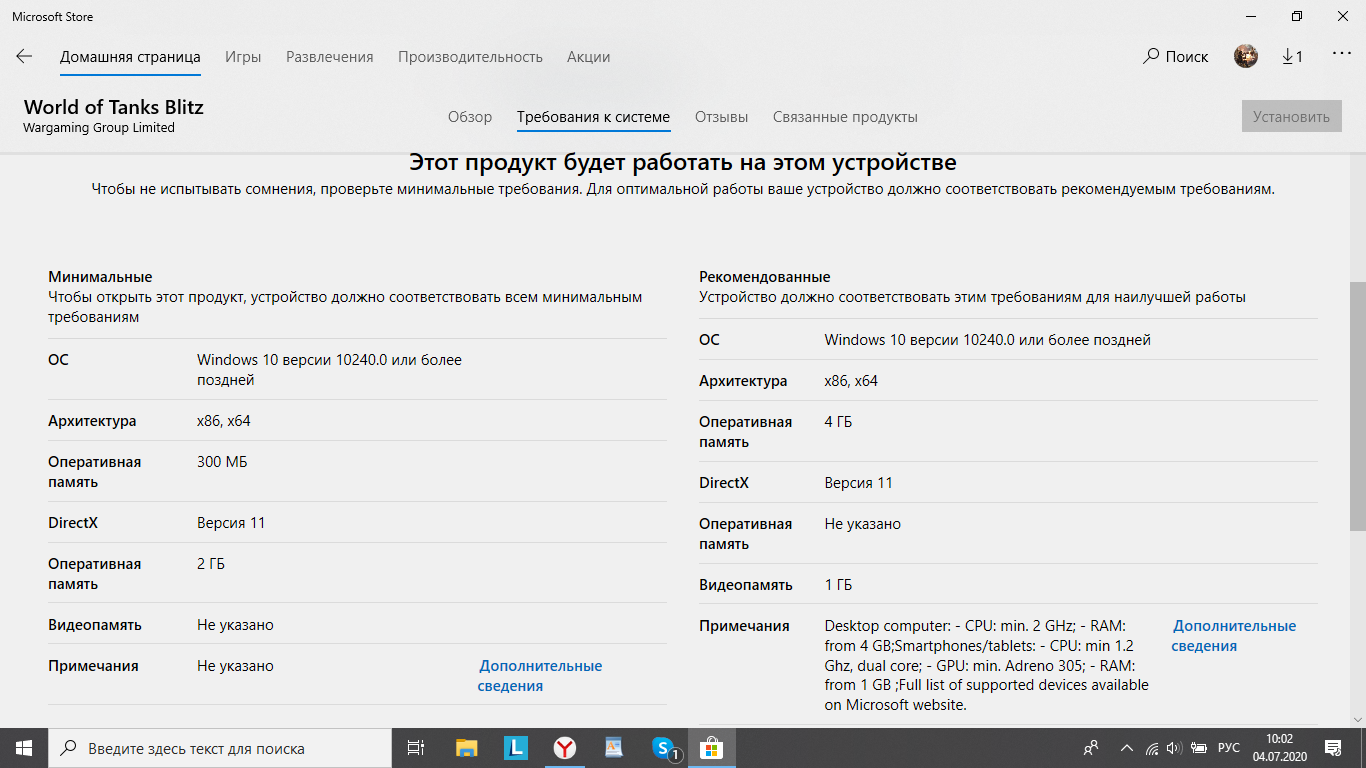Switch to Домашняя страница tab
1366x768 pixels.
(130, 57)
